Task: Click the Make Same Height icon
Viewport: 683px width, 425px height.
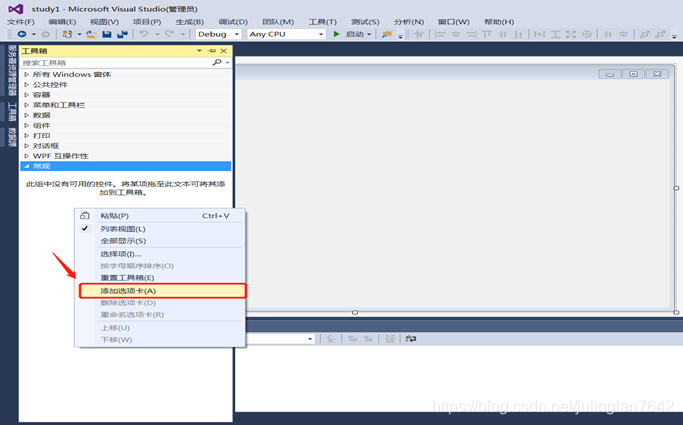Action: [x=555, y=34]
